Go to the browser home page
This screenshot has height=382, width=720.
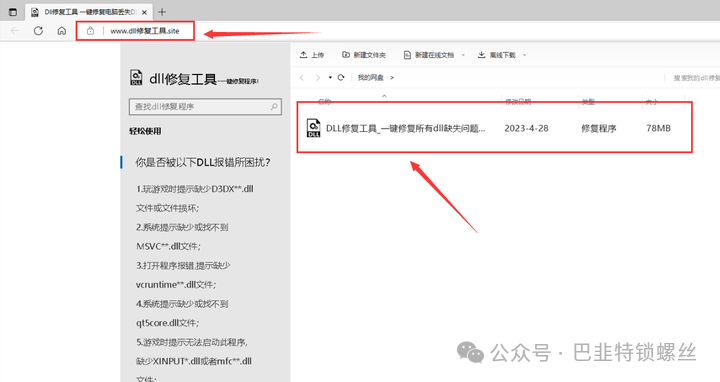click(x=62, y=31)
